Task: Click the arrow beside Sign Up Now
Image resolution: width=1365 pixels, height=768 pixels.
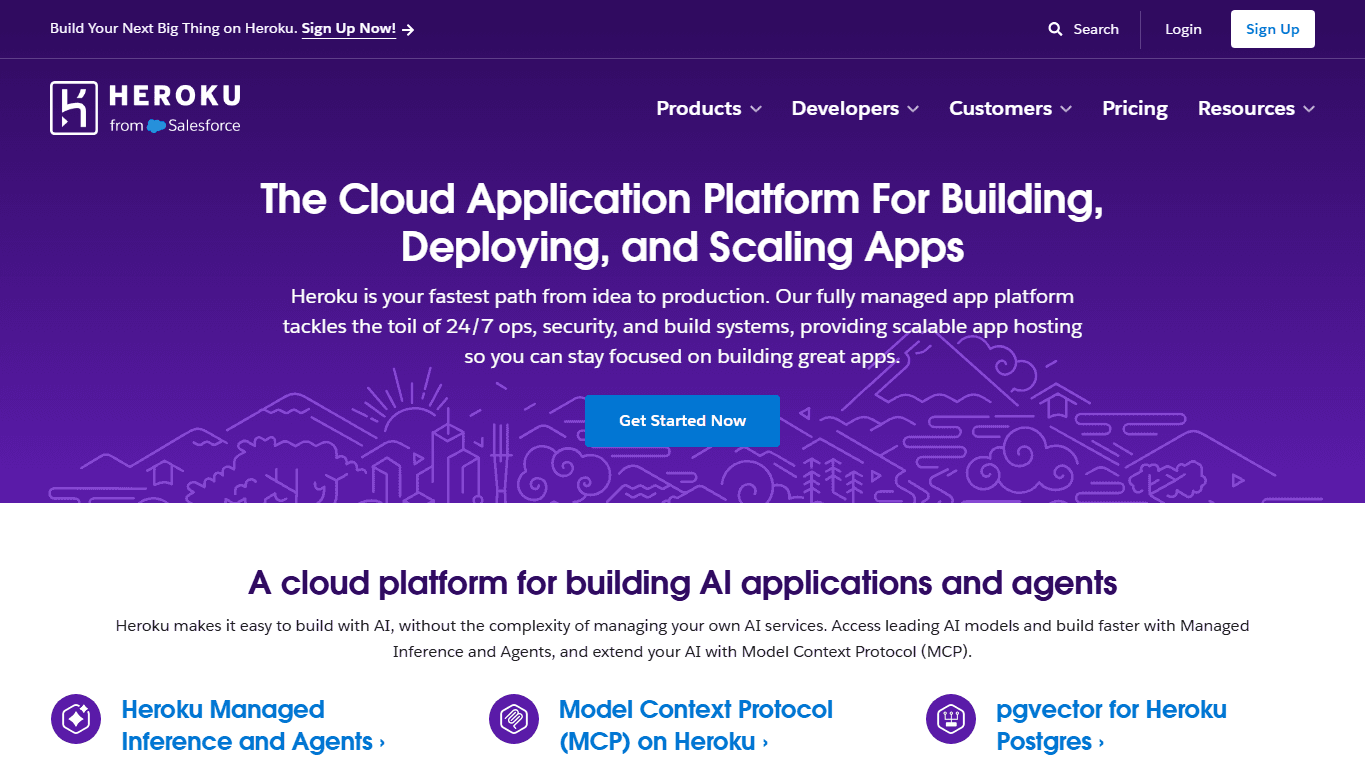Action: coord(408,29)
